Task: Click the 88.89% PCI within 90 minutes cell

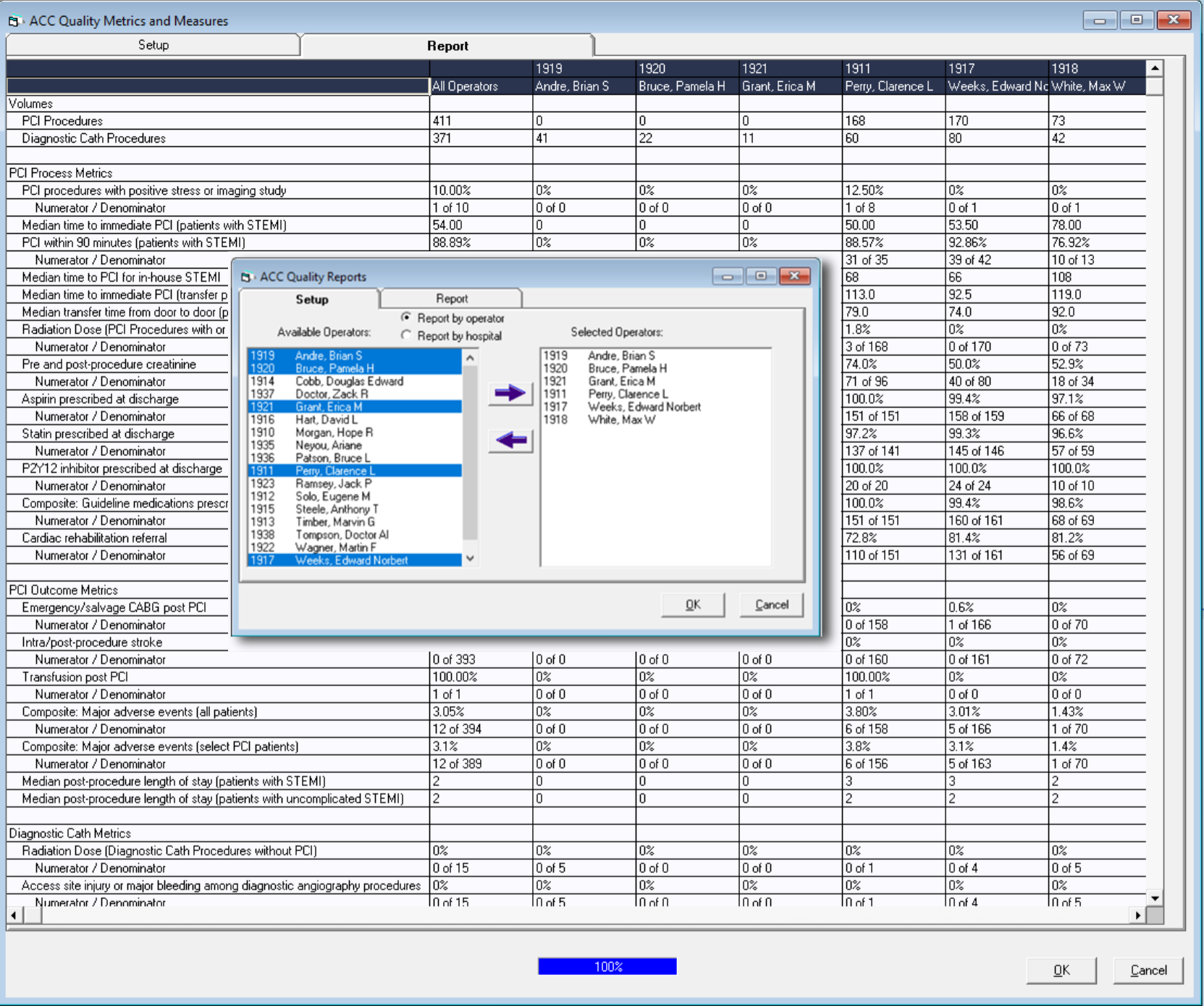Action: coord(481,243)
